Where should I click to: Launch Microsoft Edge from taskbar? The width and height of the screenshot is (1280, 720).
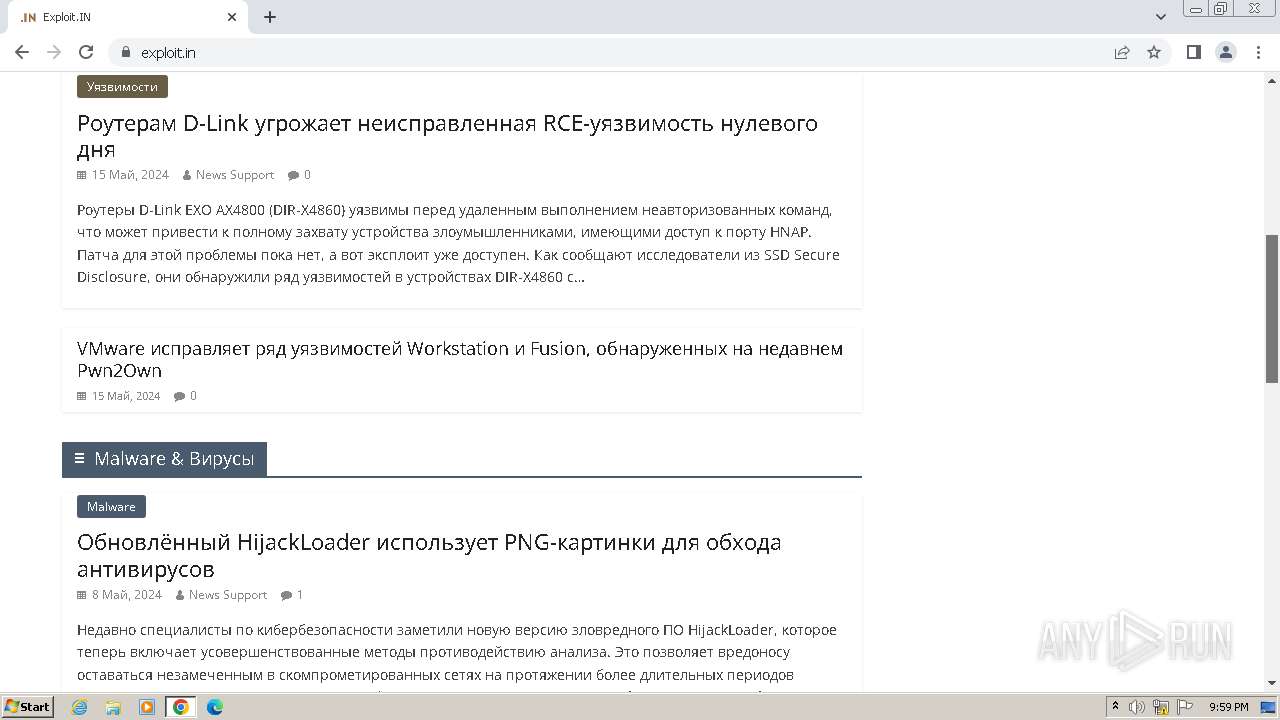(x=215, y=707)
